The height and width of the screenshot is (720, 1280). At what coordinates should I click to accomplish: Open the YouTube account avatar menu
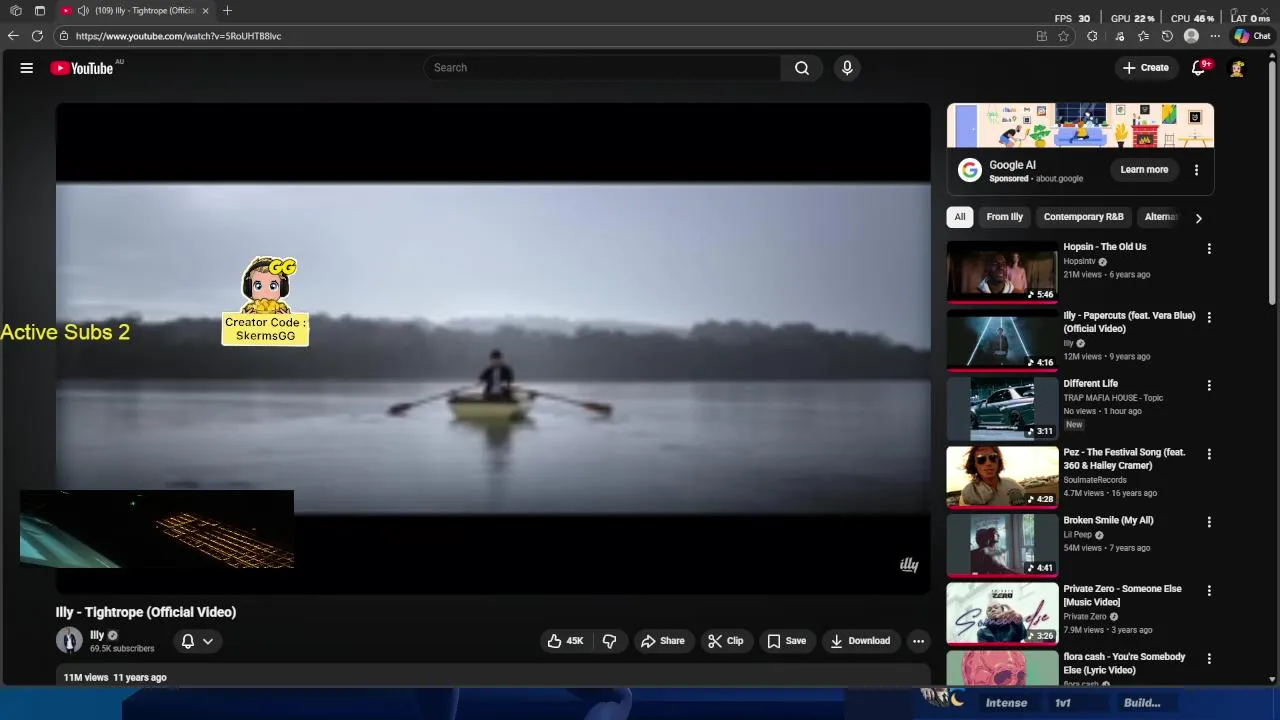pos(1237,68)
